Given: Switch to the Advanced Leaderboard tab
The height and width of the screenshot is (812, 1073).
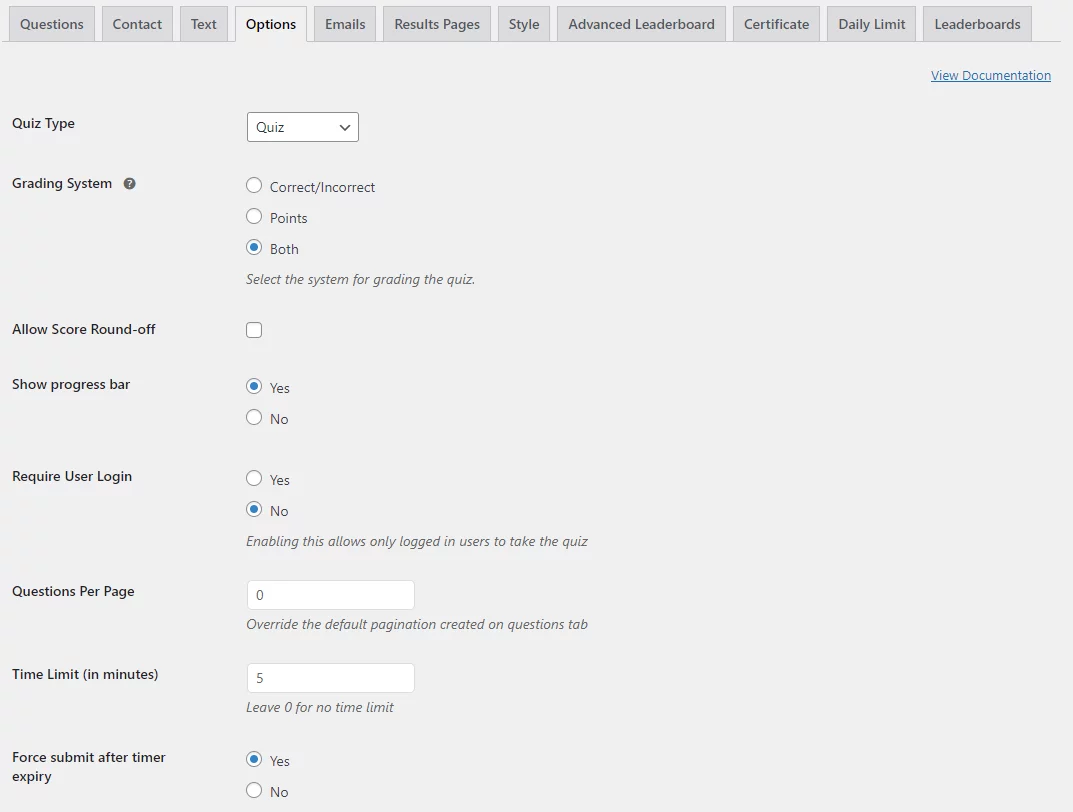Looking at the screenshot, I should pos(640,23).
